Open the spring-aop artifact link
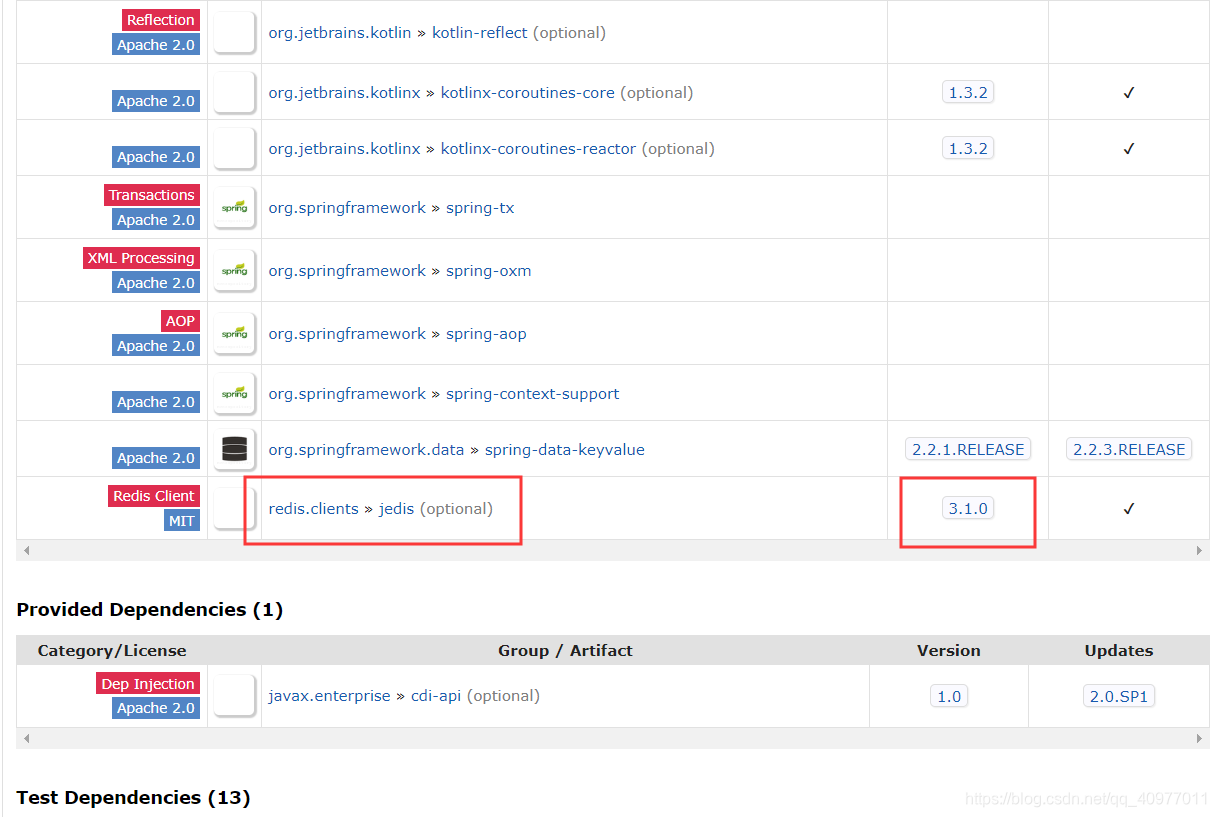1216x817 pixels. click(x=486, y=333)
